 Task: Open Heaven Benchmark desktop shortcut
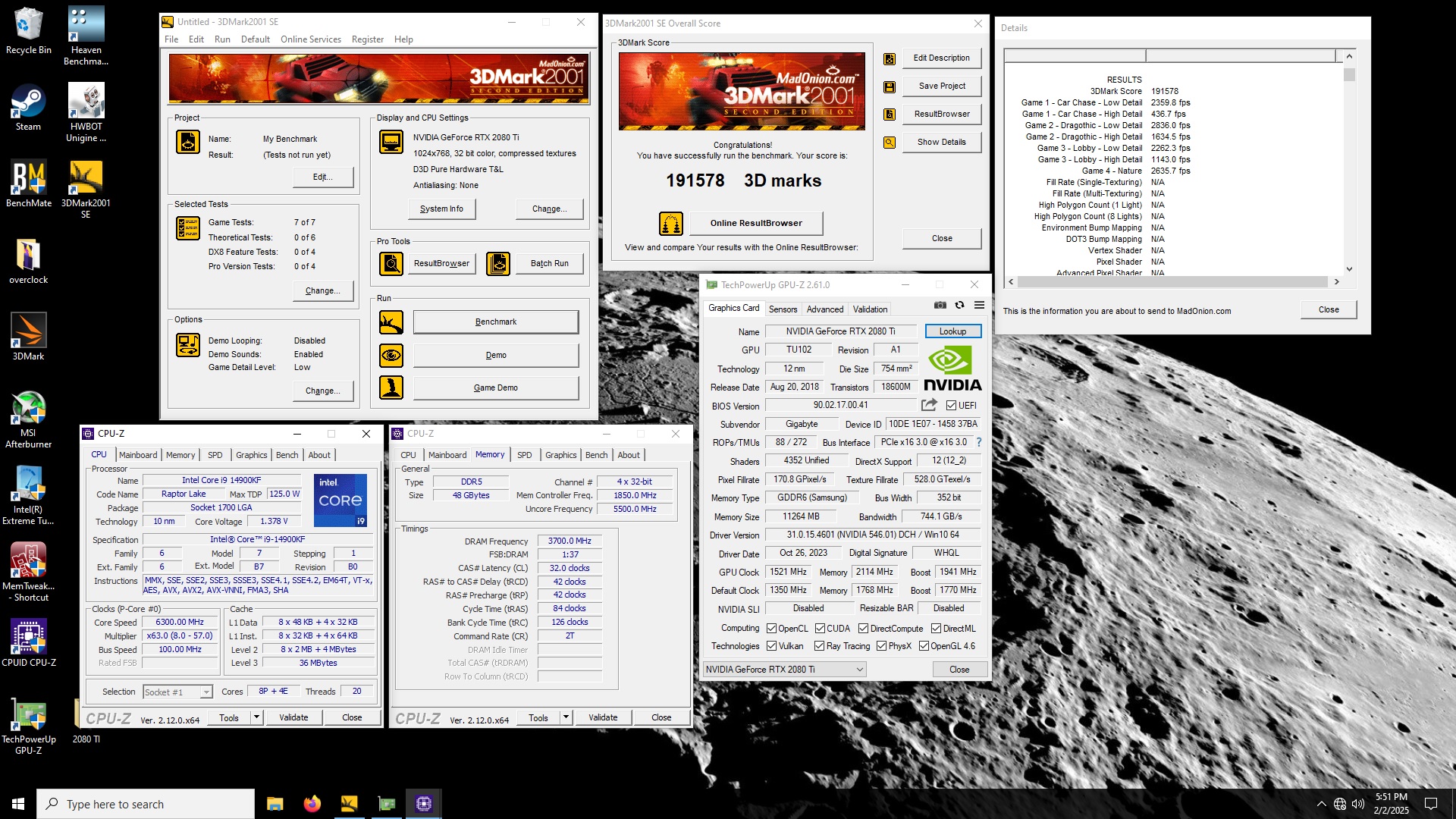pyautogui.click(x=86, y=36)
